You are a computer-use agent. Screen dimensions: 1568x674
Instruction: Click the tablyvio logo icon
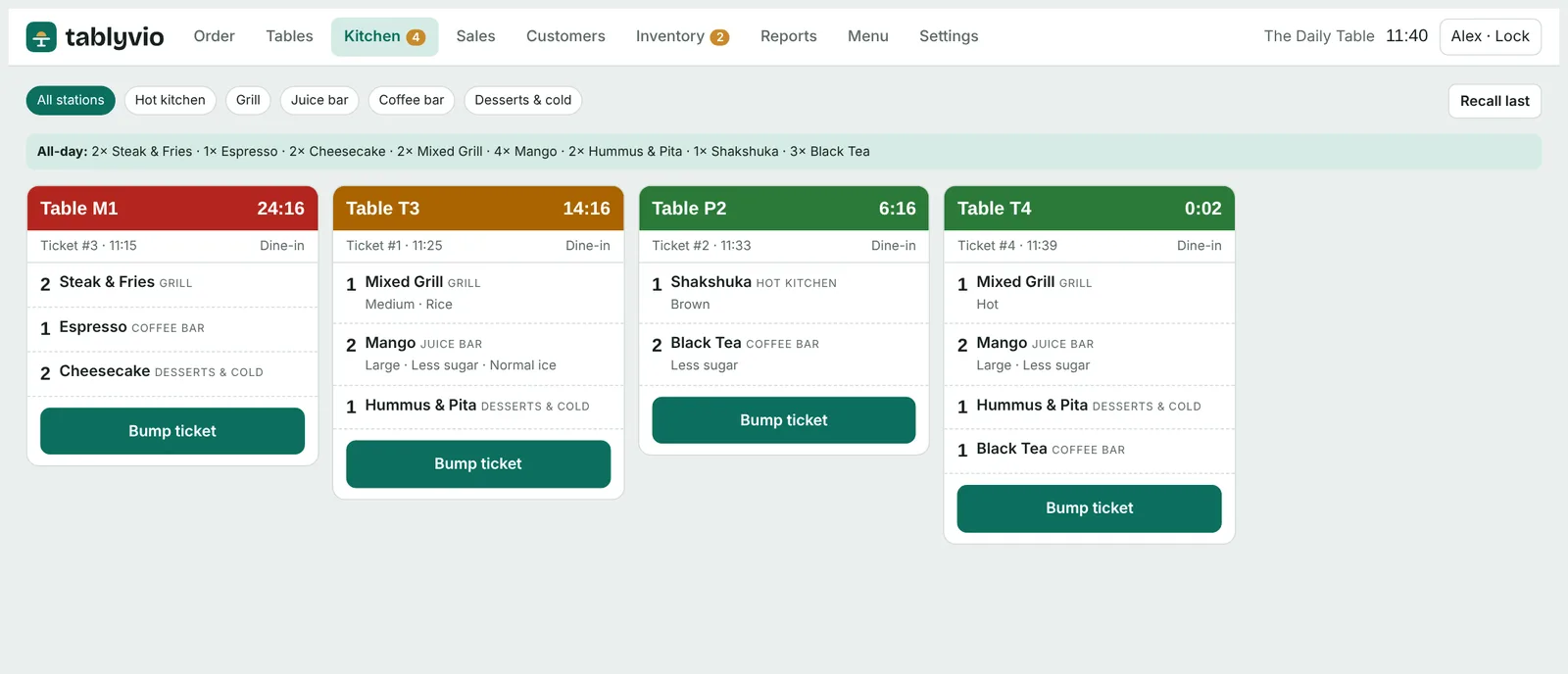pos(41,37)
